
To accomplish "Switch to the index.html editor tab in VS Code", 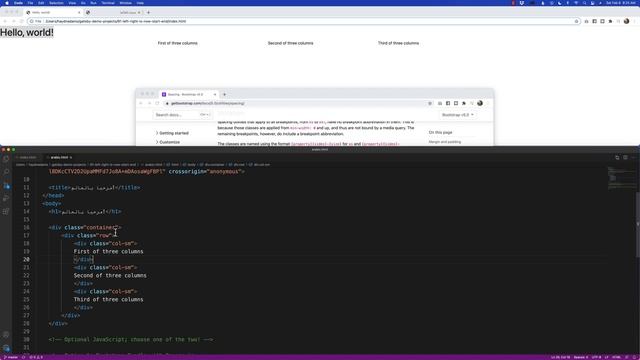I will pos(28,158).
